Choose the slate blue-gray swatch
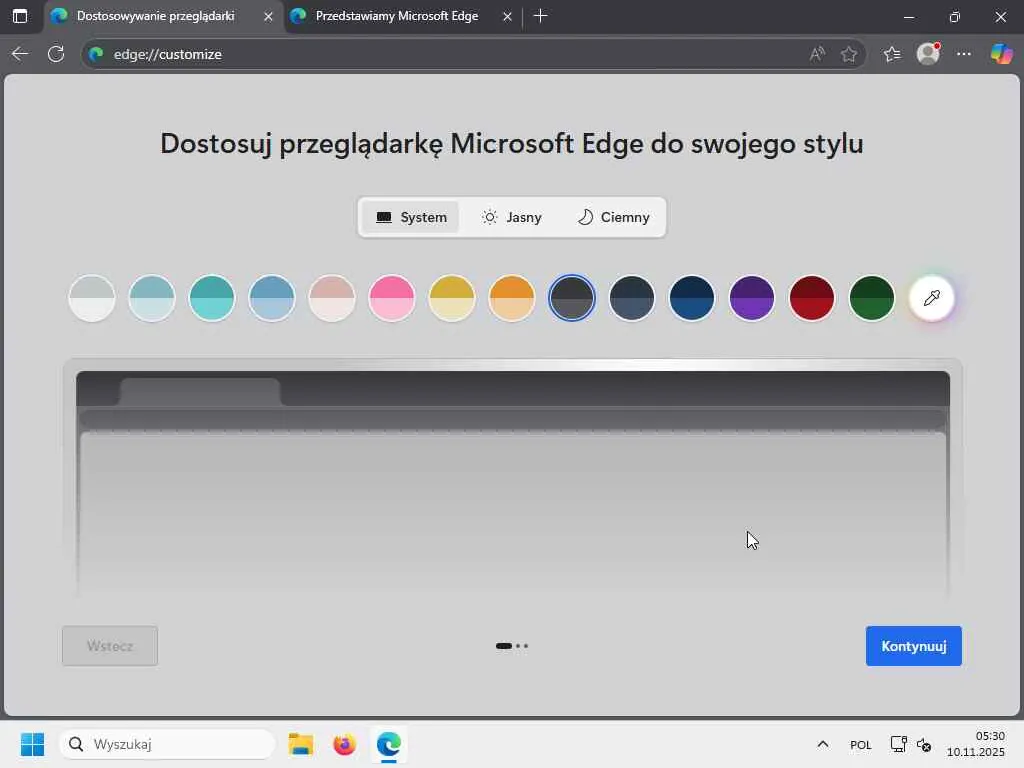 point(632,298)
